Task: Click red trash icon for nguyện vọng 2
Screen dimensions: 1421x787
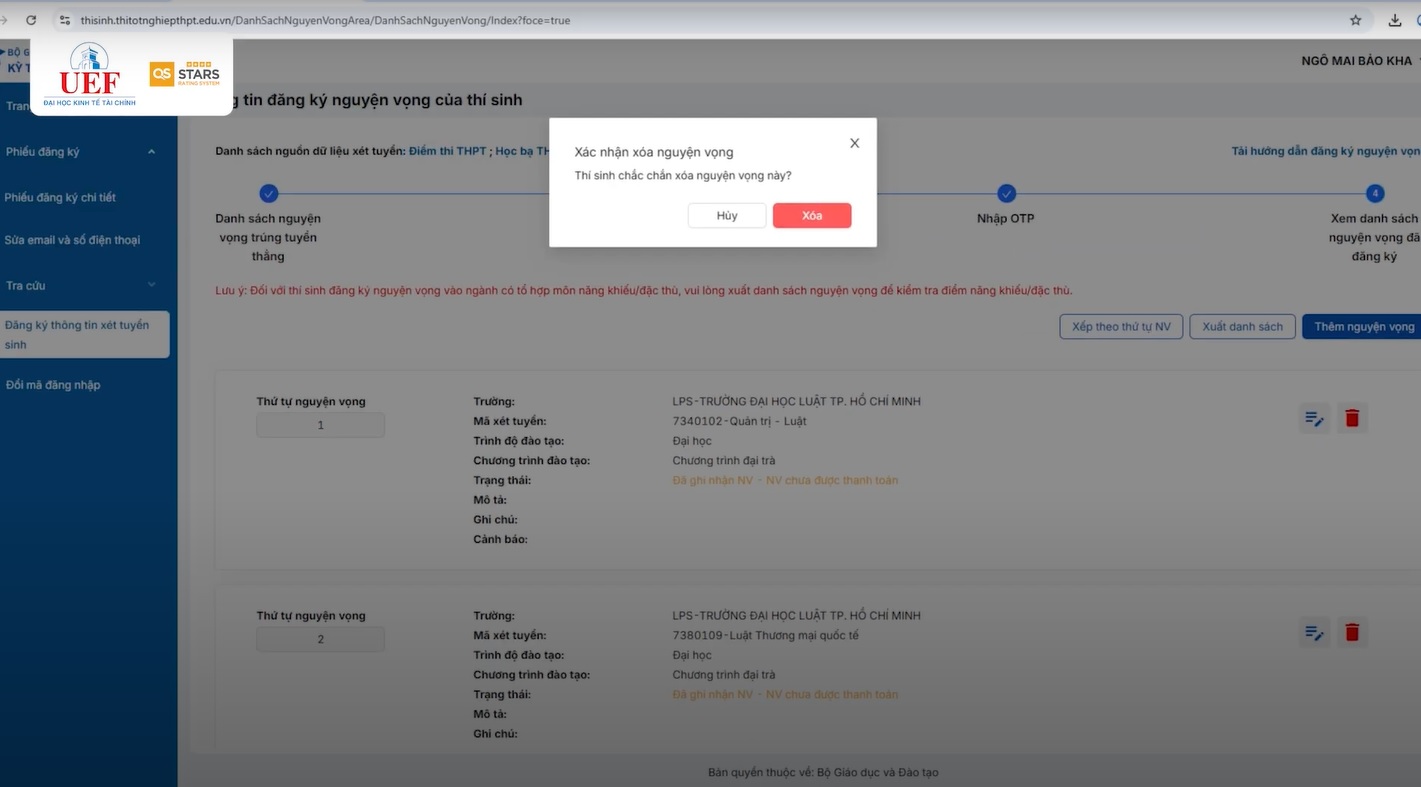Action: tap(1352, 632)
